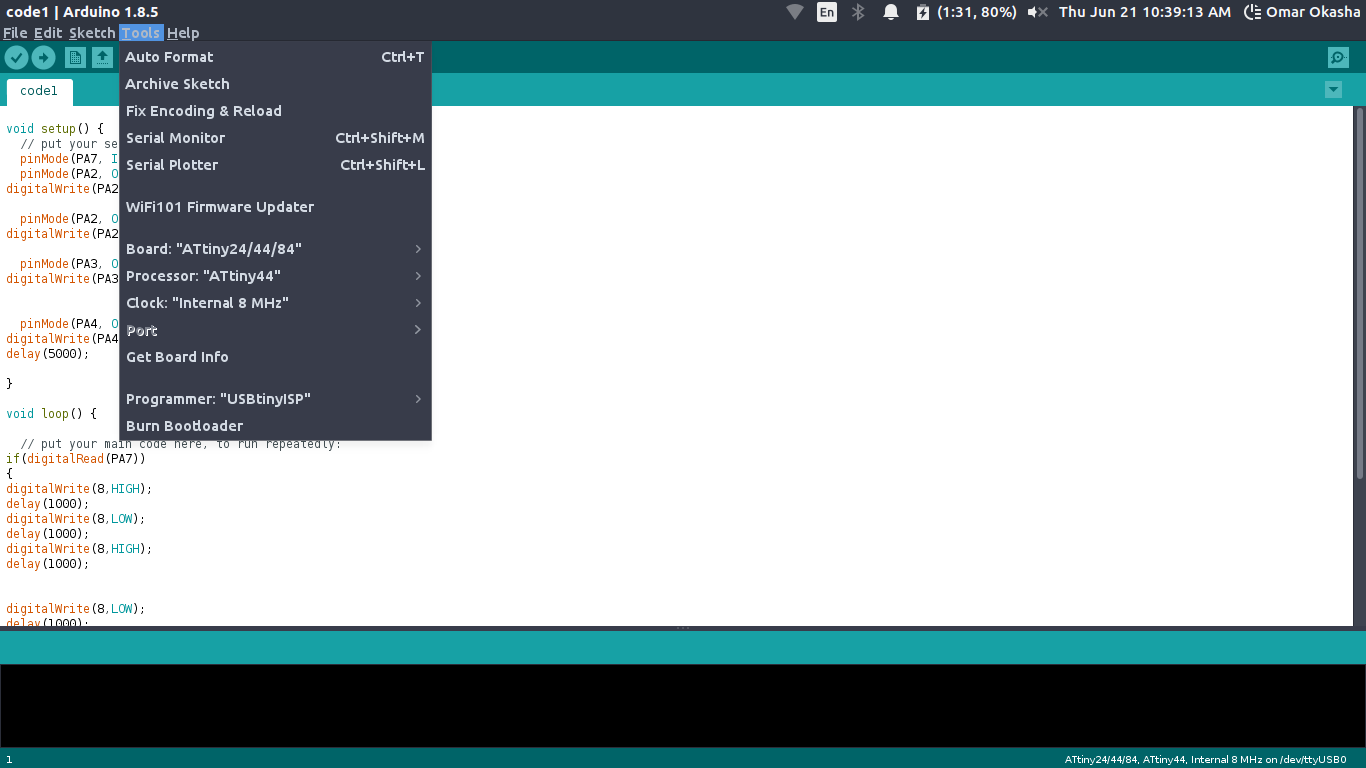Expand Clock: "Internal 8 MHz" submenu

pyautogui.click(x=275, y=303)
